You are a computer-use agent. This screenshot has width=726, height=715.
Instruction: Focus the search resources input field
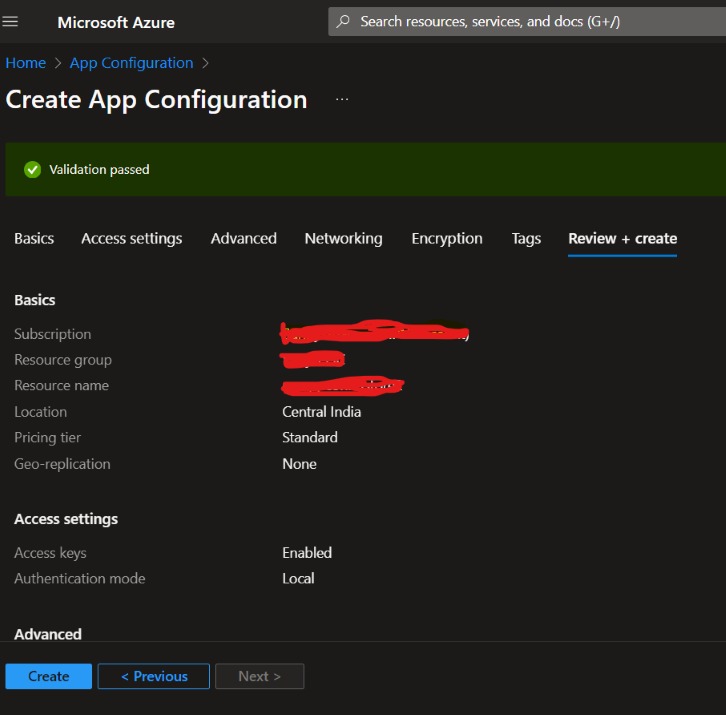pyautogui.click(x=520, y=21)
